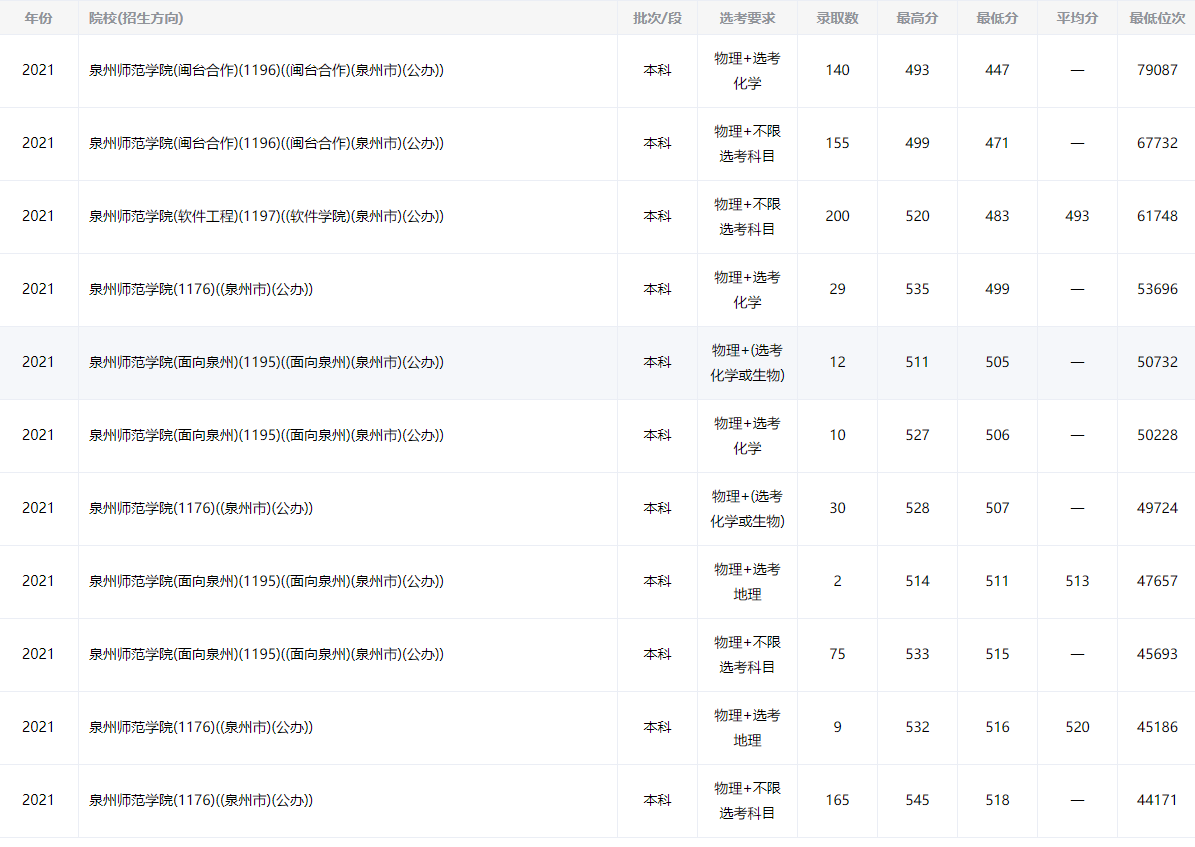The height and width of the screenshot is (847, 1195).
Task: Click the school name in rank 79087 row
Action: (x=266, y=70)
